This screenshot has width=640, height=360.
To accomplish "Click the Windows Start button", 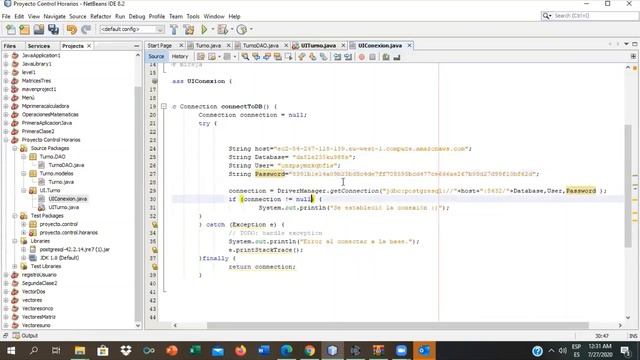I will pos(11,350).
